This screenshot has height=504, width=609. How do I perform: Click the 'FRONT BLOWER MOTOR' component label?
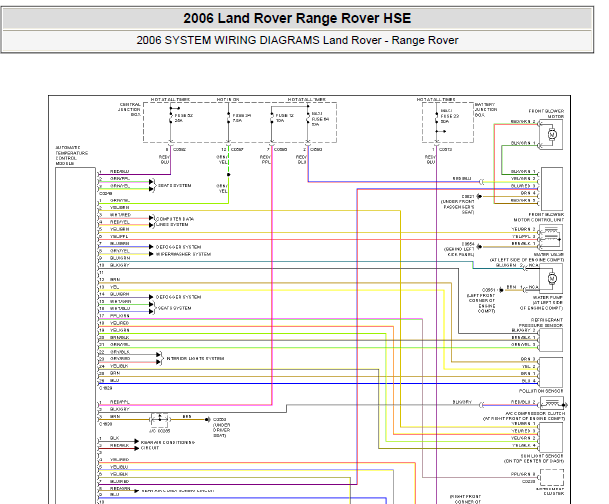[x=546, y=113]
